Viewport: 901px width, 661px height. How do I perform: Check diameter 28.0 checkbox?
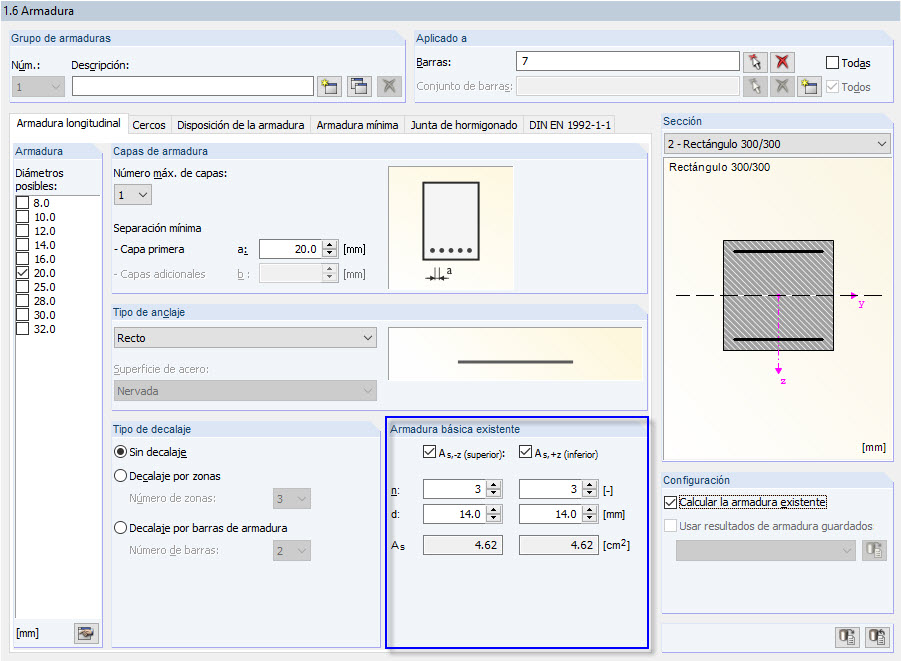click(x=22, y=301)
